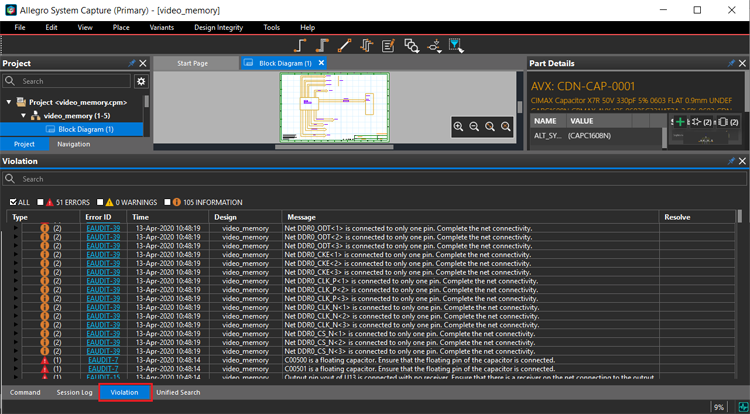Select the single-bend wire tool
The width and height of the screenshot is (750, 414).
coord(299,45)
